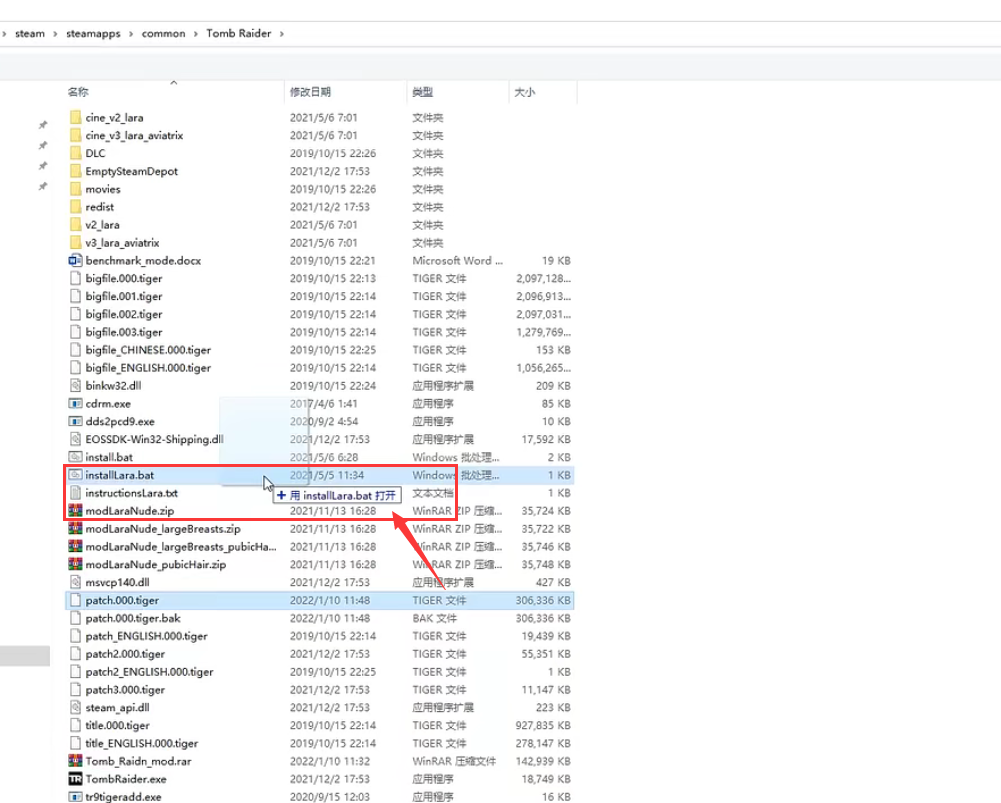Open the chevron after common breadcrumb

coord(195,33)
